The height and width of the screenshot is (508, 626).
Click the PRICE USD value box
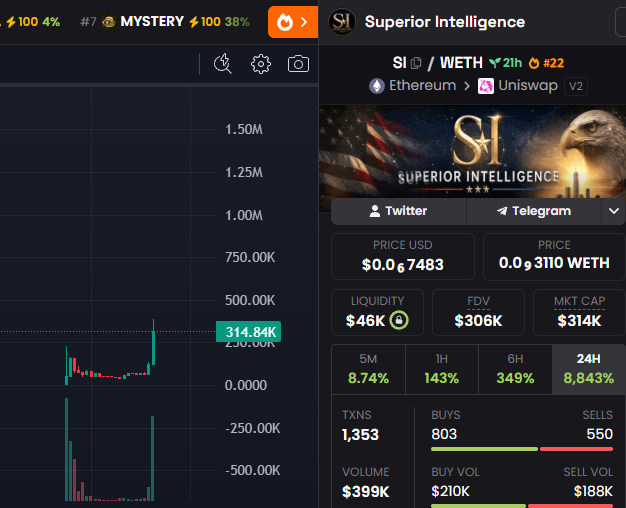click(403, 257)
